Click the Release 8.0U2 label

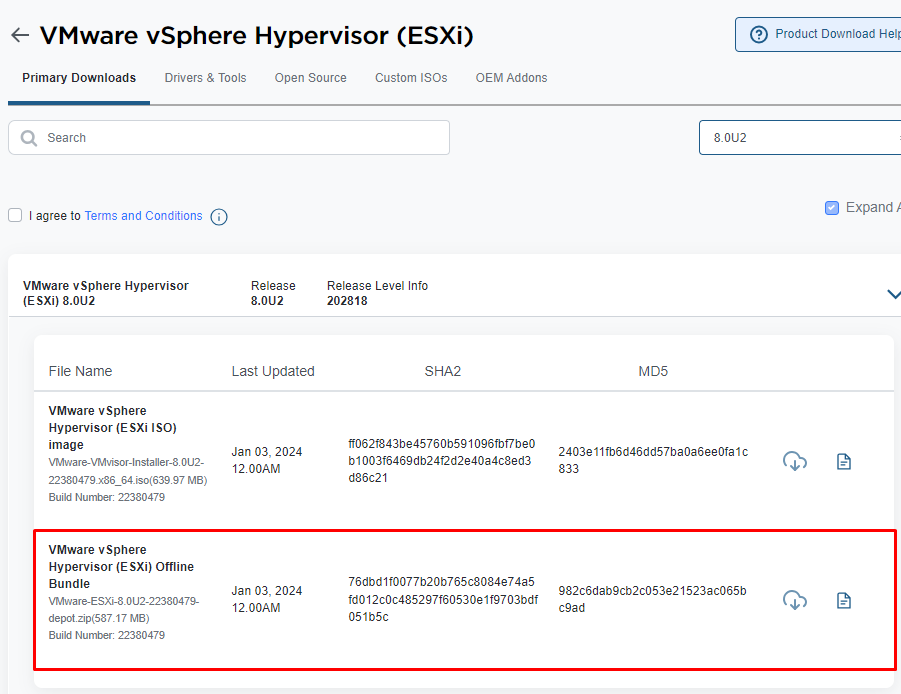point(273,293)
